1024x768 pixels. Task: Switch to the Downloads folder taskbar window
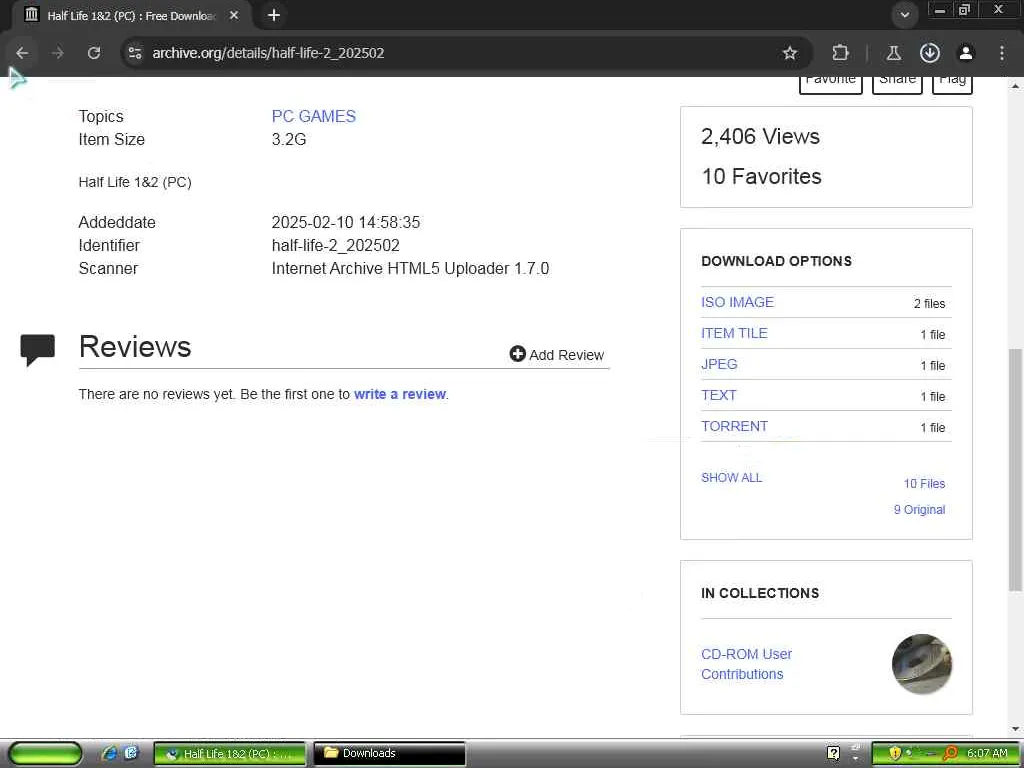tap(390, 754)
